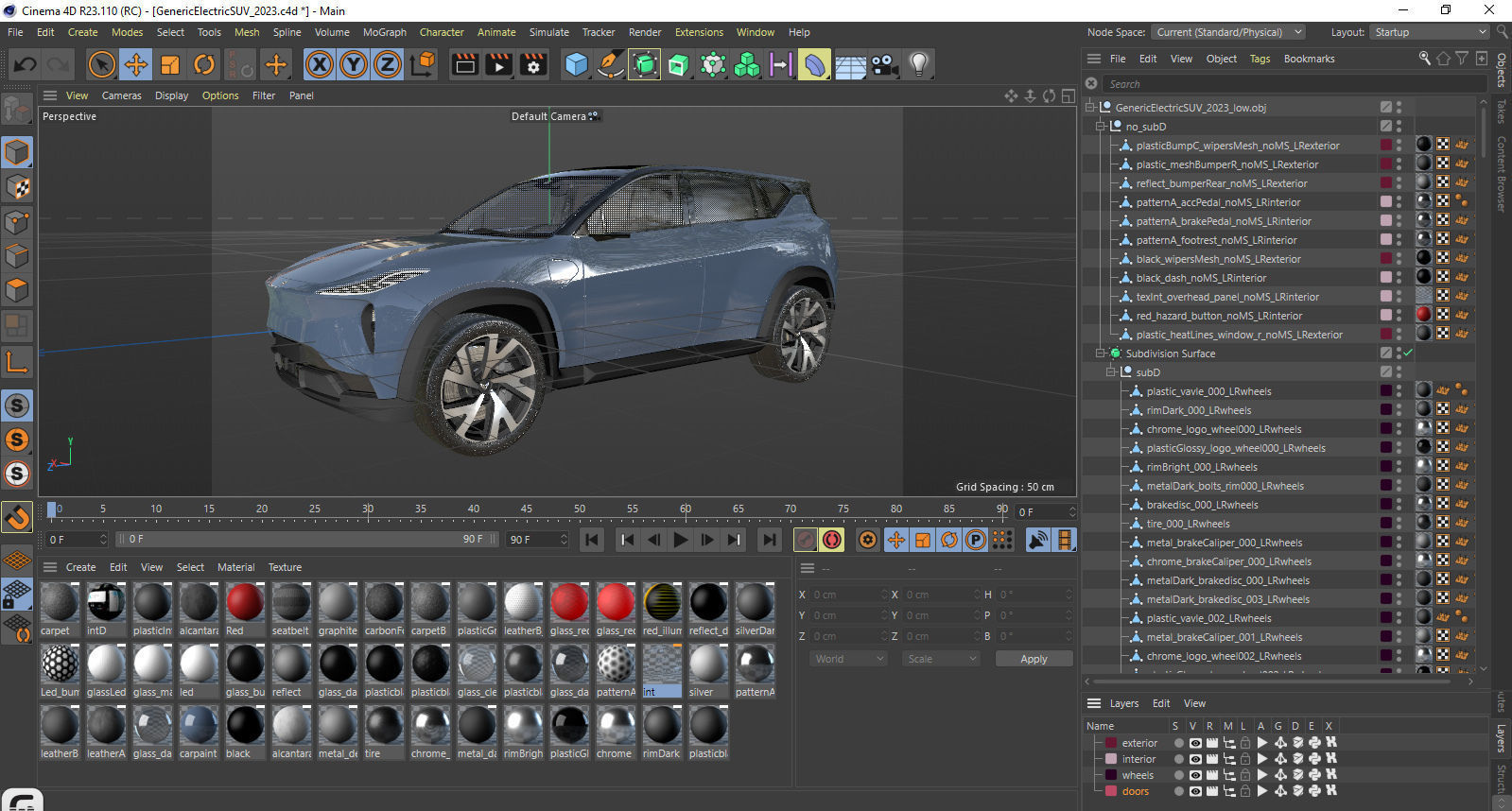
Task: Toggle visibility of interior layer
Action: coord(1195,759)
